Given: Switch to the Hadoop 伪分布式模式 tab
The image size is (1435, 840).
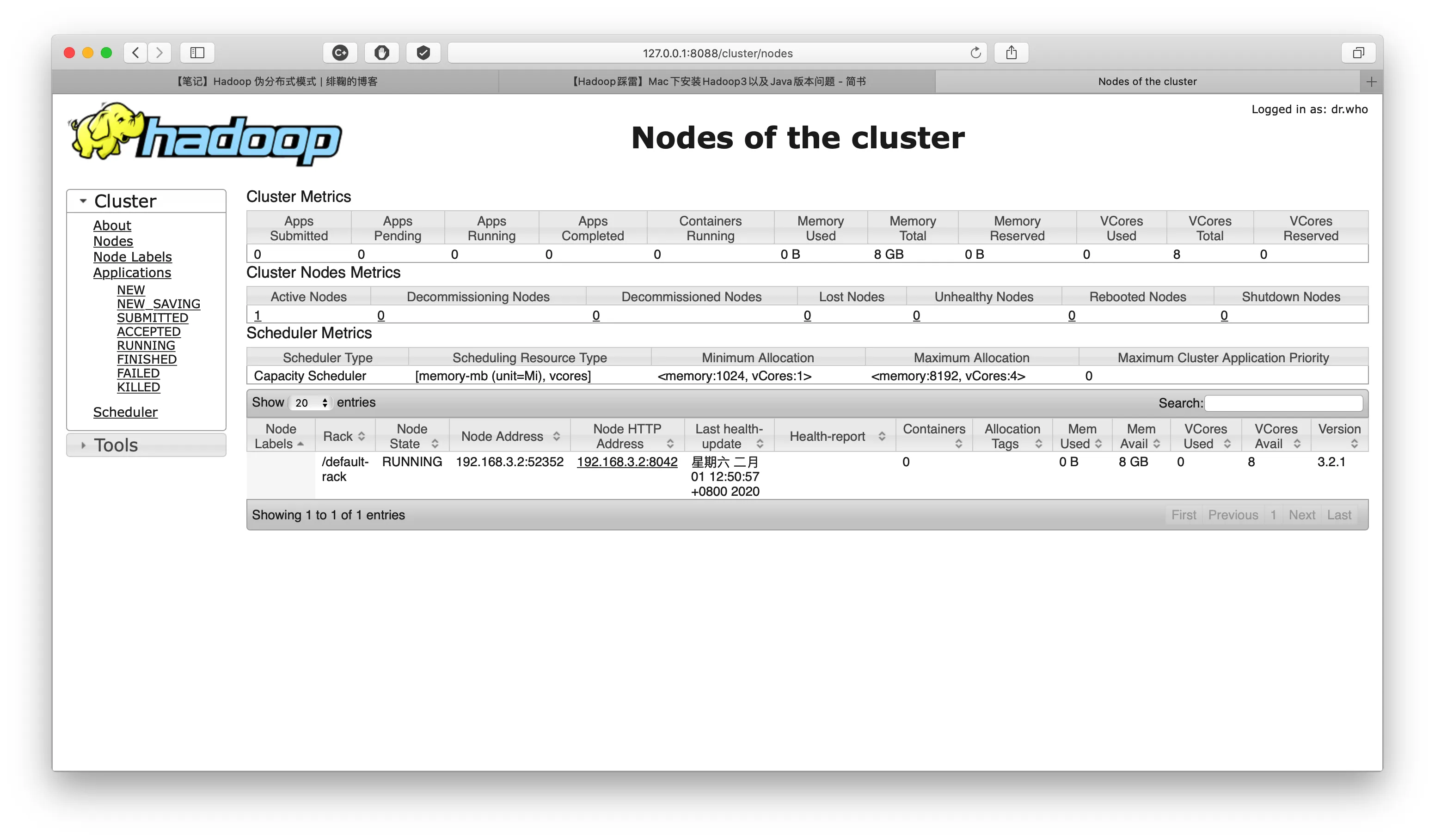Looking at the screenshot, I should click(x=276, y=82).
